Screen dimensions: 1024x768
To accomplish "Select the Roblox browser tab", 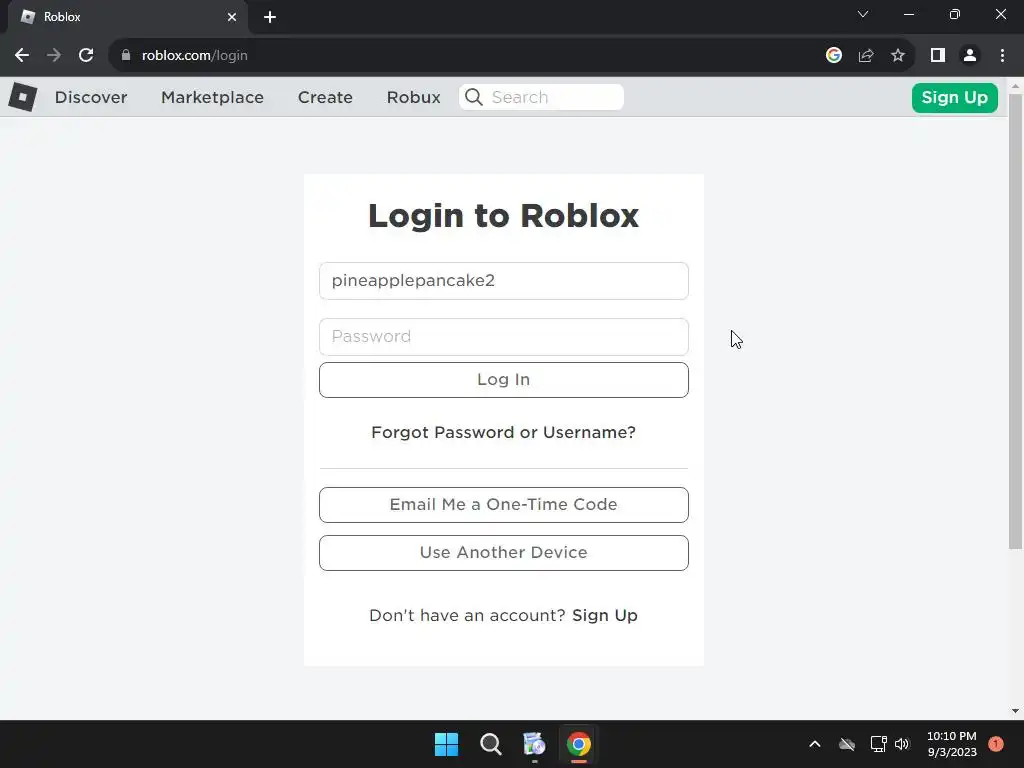I will tap(127, 17).
